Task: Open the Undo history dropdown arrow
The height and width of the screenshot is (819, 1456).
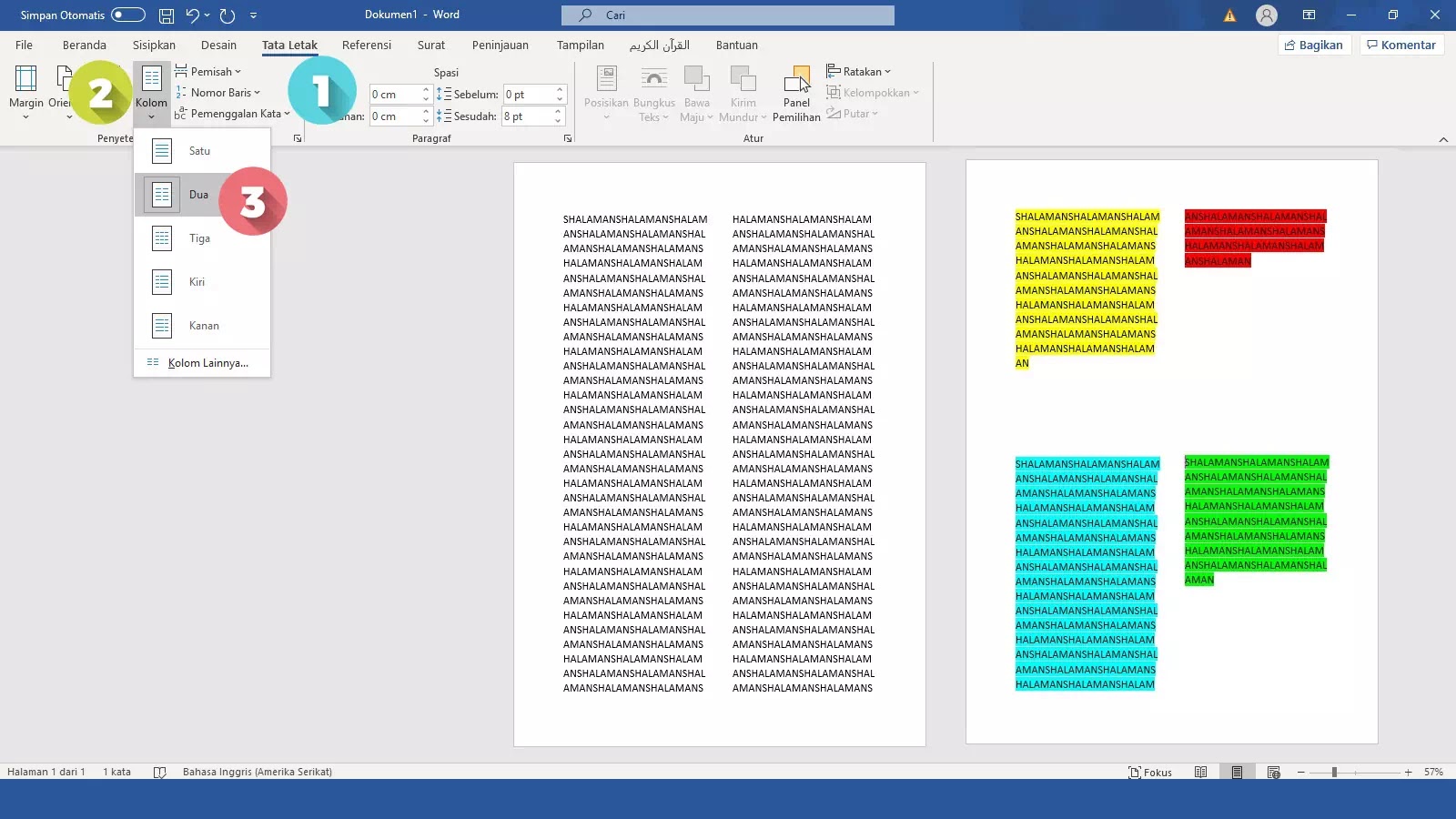Action: 207,15
